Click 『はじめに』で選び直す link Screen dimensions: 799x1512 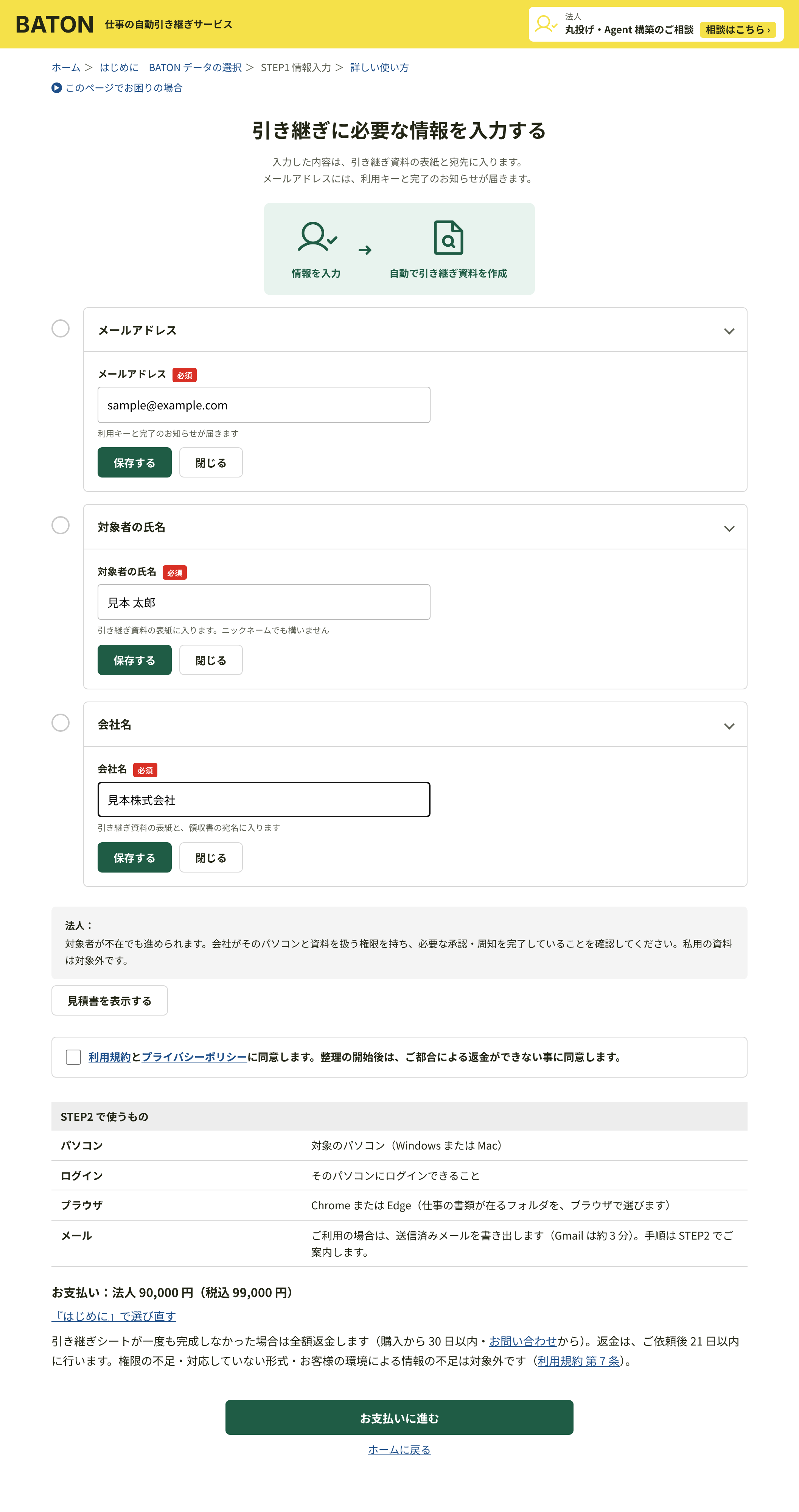pyautogui.click(x=114, y=1316)
